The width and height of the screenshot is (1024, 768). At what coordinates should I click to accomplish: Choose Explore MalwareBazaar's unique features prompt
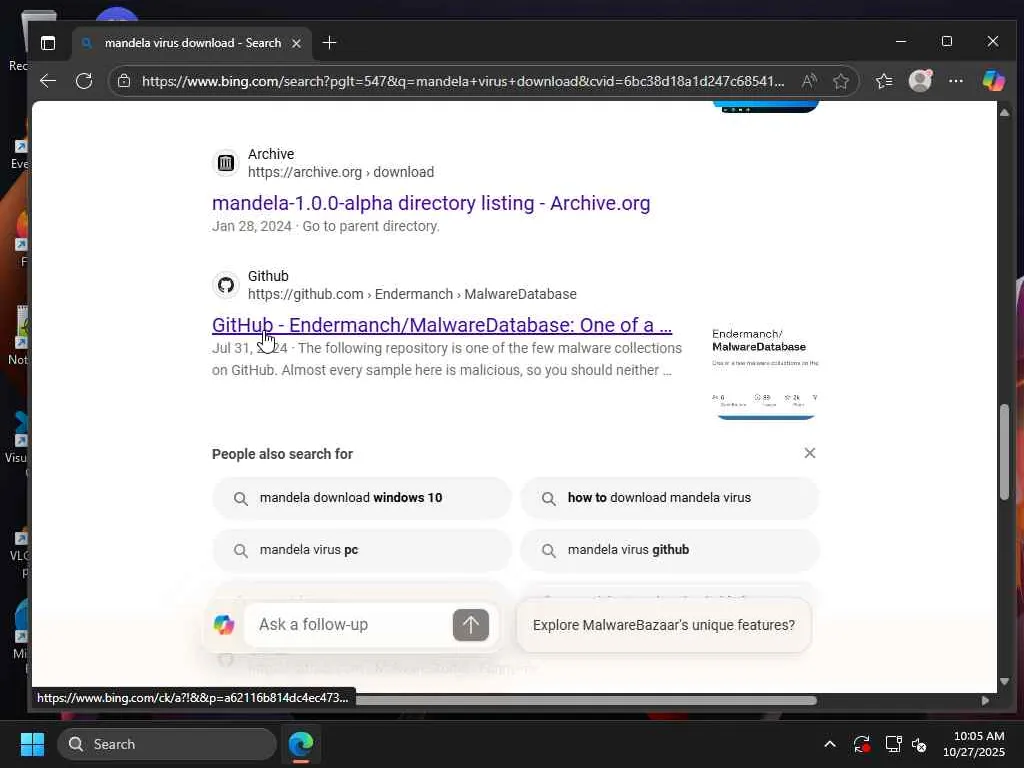click(x=664, y=625)
